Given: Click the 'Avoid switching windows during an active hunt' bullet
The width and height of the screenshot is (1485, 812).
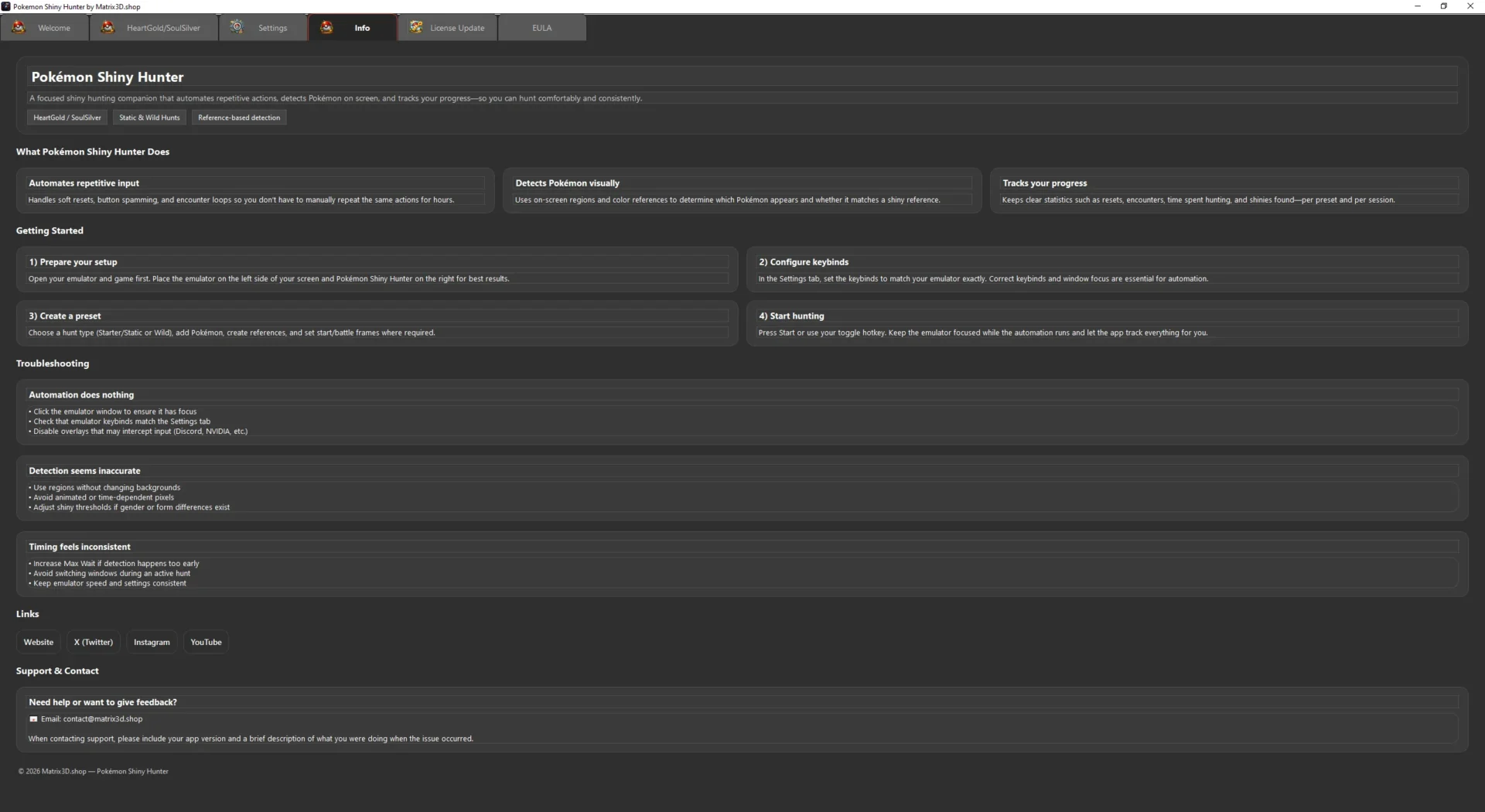Looking at the screenshot, I should pyautogui.click(x=109, y=574).
